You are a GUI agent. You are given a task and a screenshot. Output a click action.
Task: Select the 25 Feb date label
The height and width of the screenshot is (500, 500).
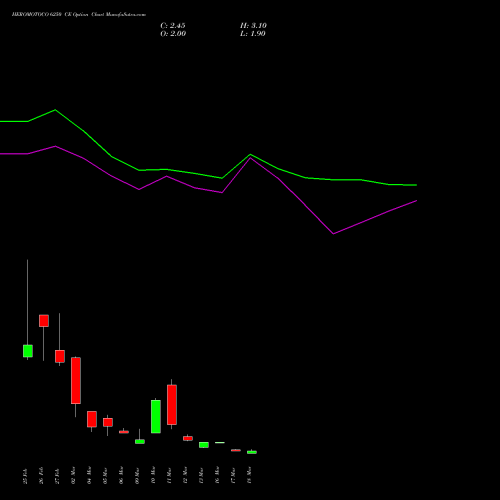click(26, 476)
